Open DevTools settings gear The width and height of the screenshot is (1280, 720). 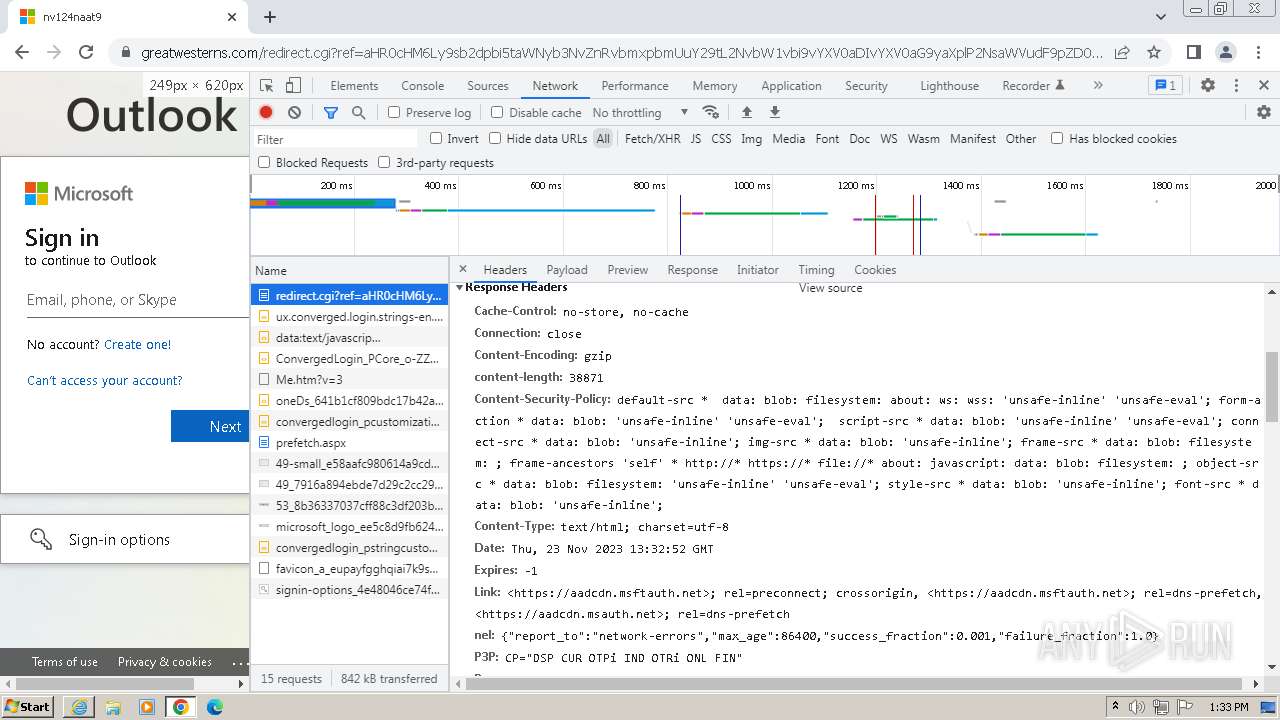(x=1208, y=86)
